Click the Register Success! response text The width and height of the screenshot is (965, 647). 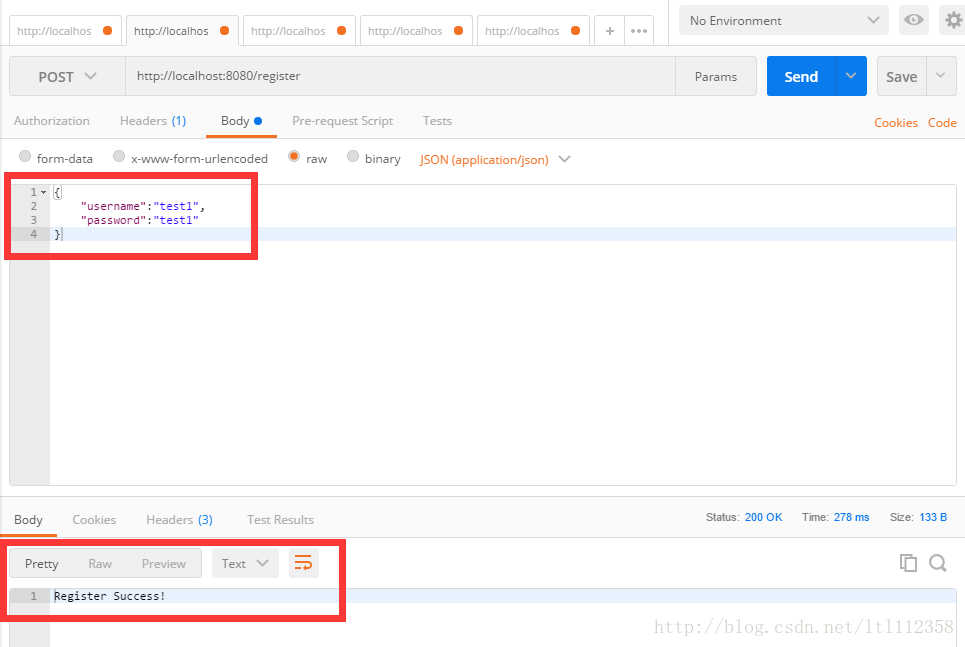coord(110,596)
